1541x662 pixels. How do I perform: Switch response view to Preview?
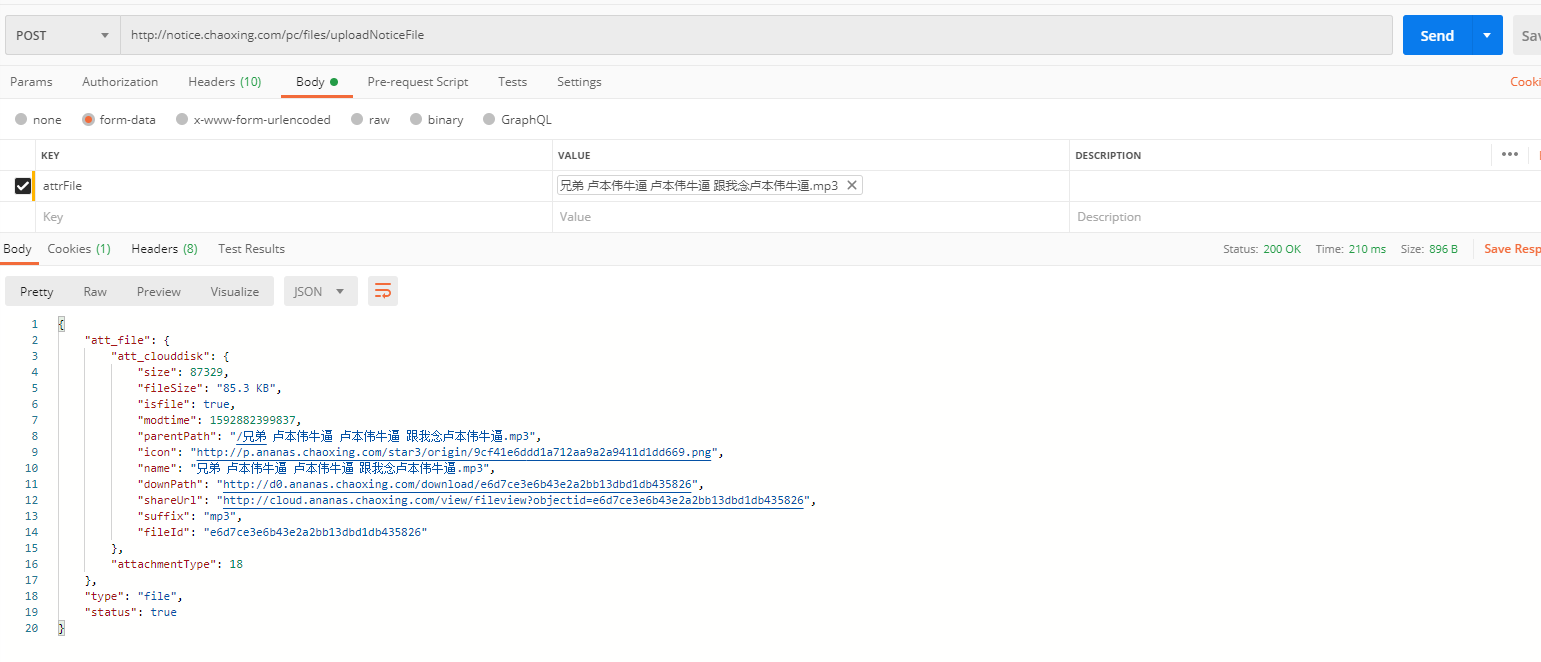click(x=159, y=291)
